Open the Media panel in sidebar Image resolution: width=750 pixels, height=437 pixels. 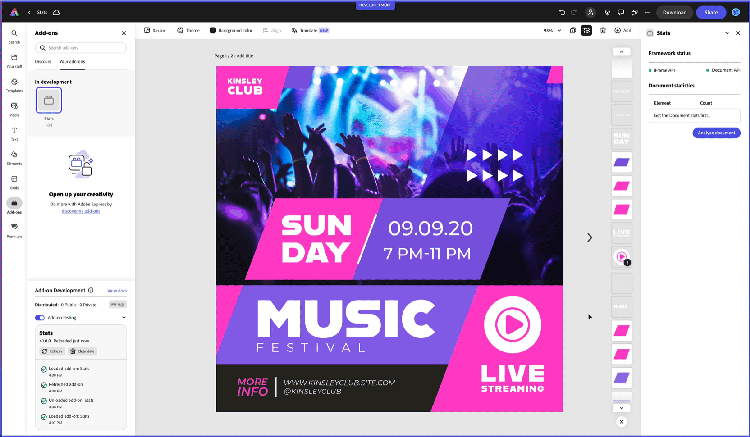(14, 107)
